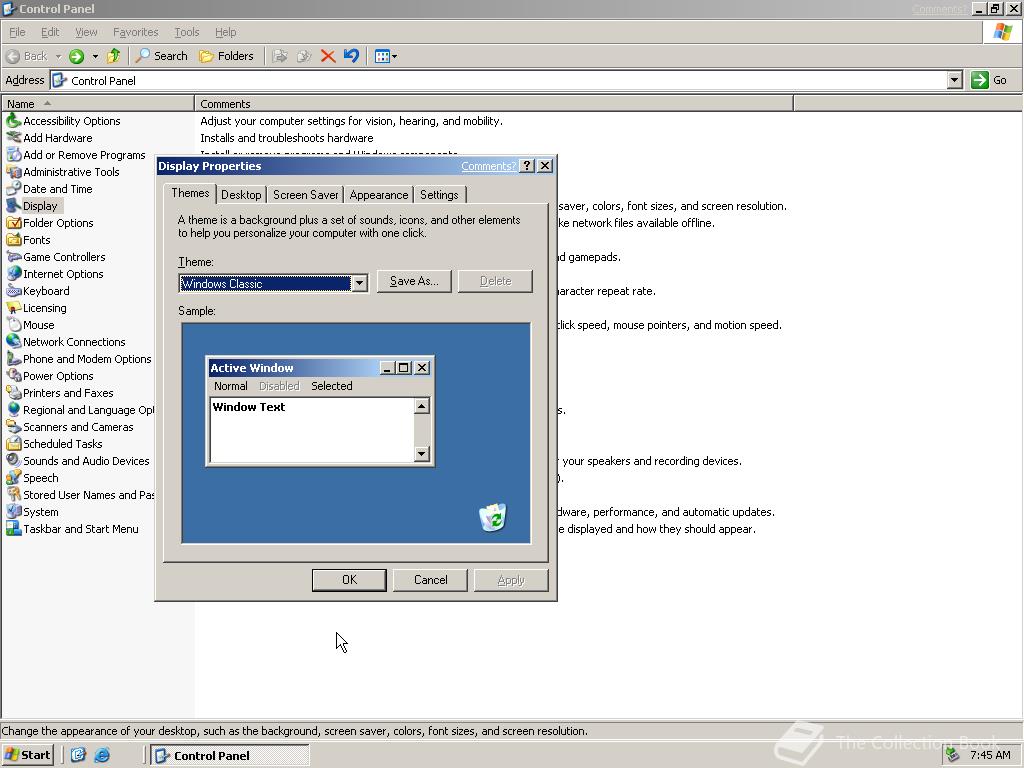Click the Accessibility Options icon

click(14, 120)
